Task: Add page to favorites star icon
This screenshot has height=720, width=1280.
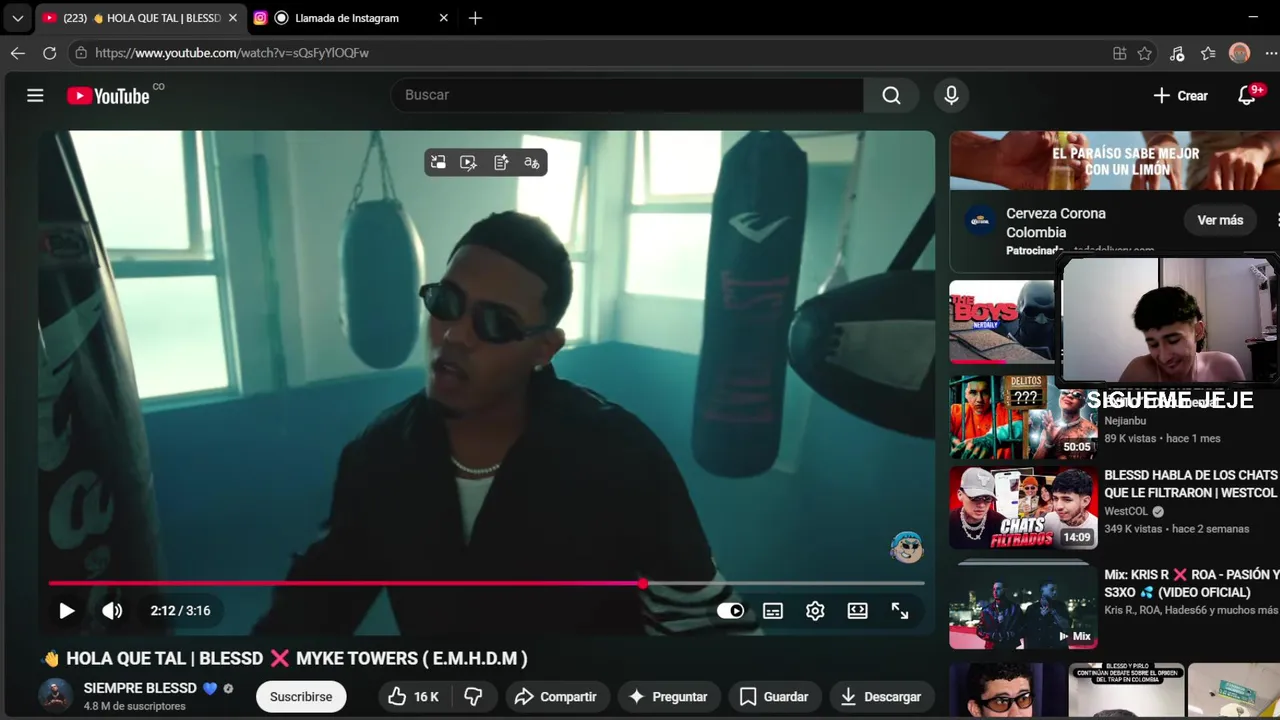Action: tap(1145, 53)
